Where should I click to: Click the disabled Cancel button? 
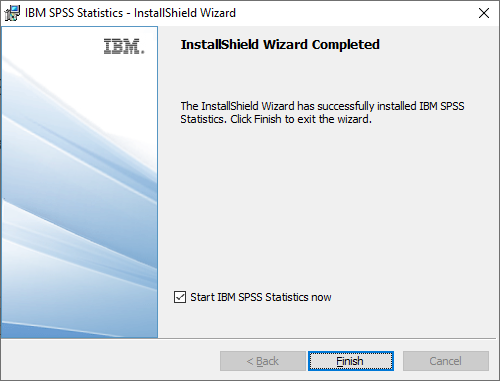click(x=446, y=361)
